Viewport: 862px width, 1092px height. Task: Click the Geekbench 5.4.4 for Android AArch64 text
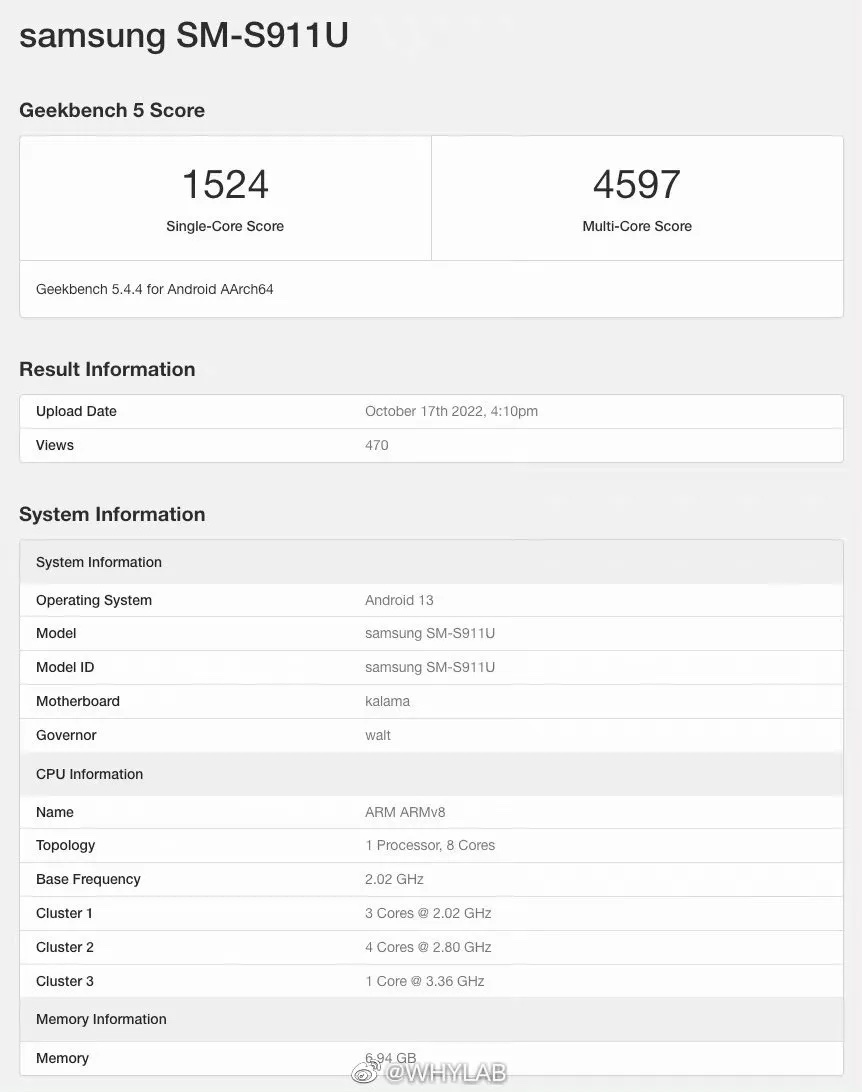(x=155, y=289)
